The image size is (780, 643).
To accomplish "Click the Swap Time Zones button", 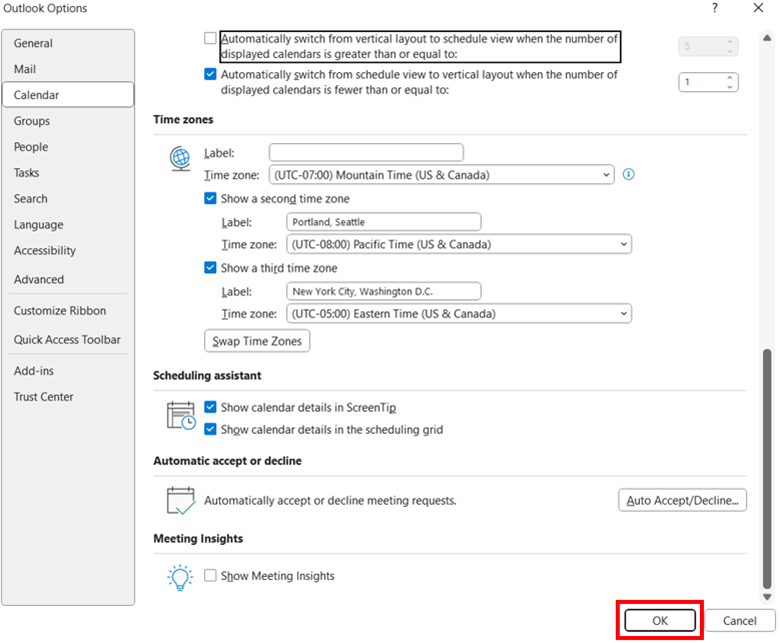I will (x=257, y=341).
